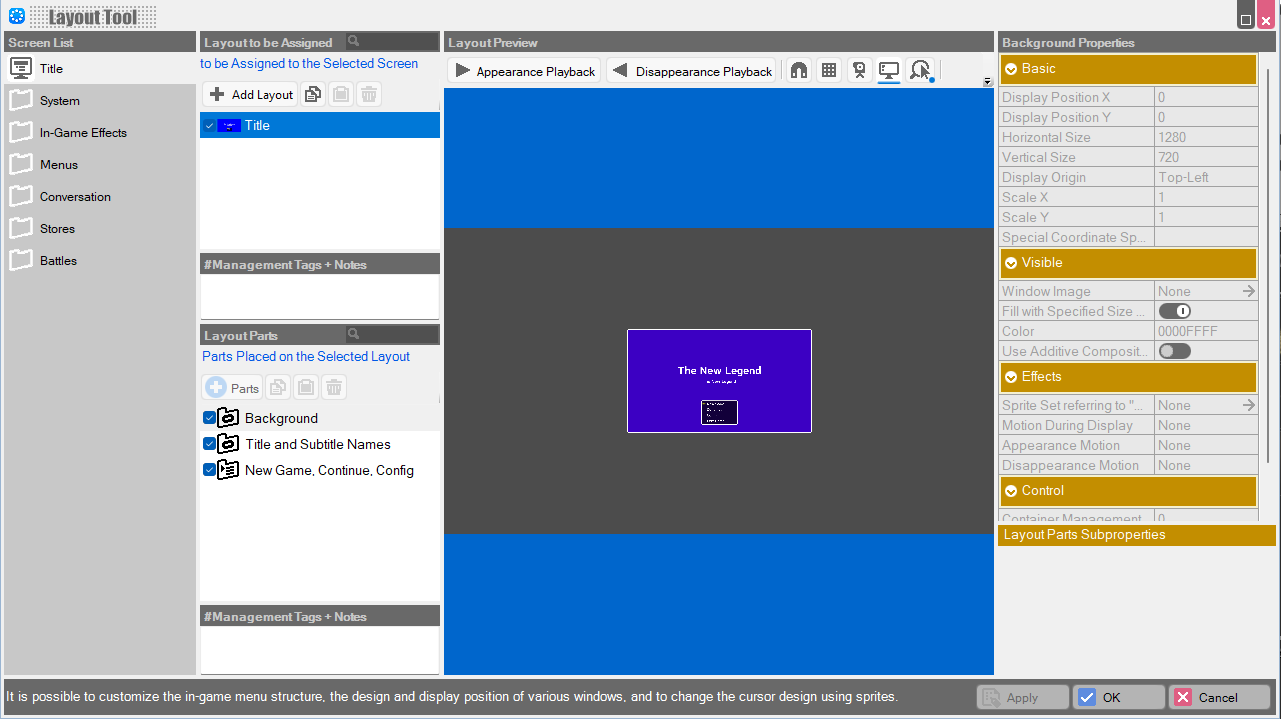Collapse the Basic properties section
The image size is (1281, 719).
click(x=1011, y=69)
